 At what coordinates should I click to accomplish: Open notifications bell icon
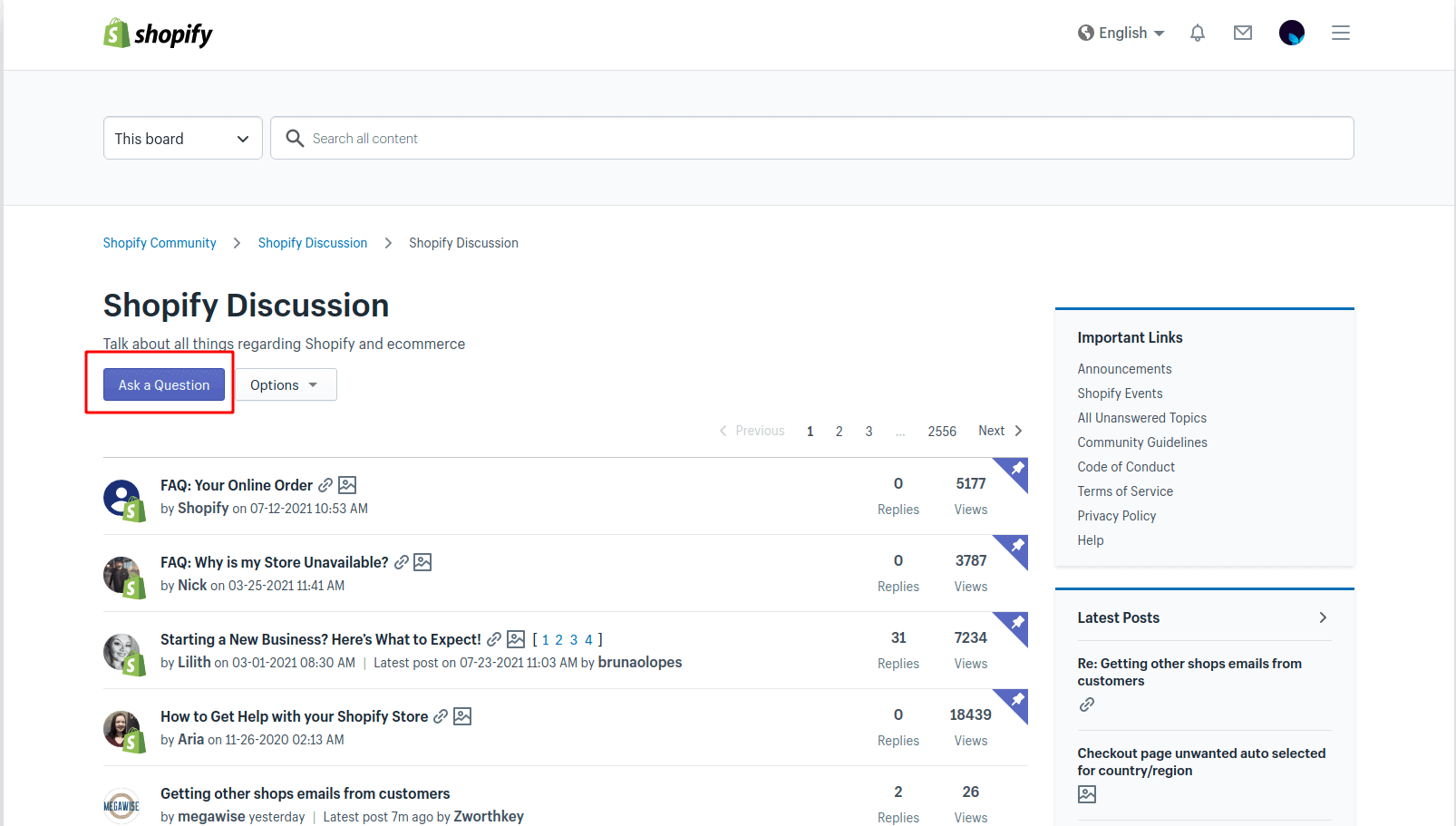1198,34
